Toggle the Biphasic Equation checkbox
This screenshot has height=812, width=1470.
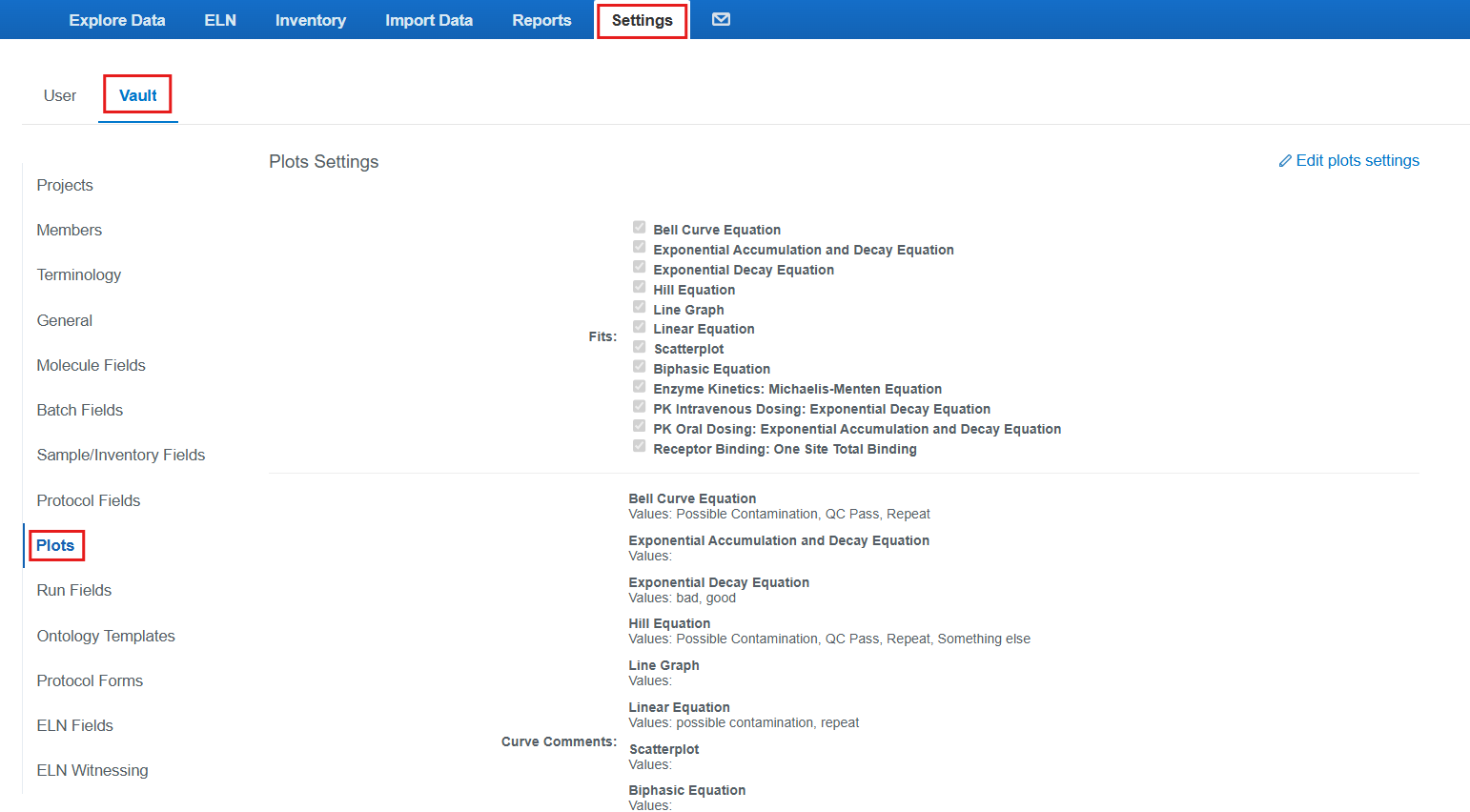[640, 367]
